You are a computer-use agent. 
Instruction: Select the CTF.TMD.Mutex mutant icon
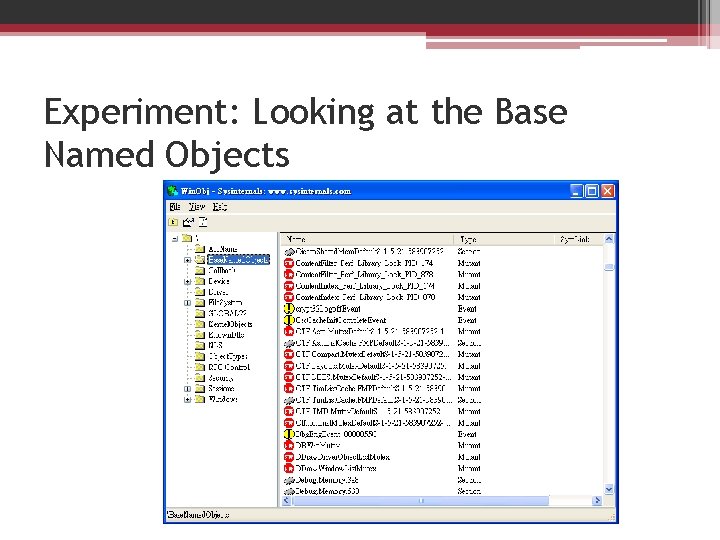(x=289, y=411)
